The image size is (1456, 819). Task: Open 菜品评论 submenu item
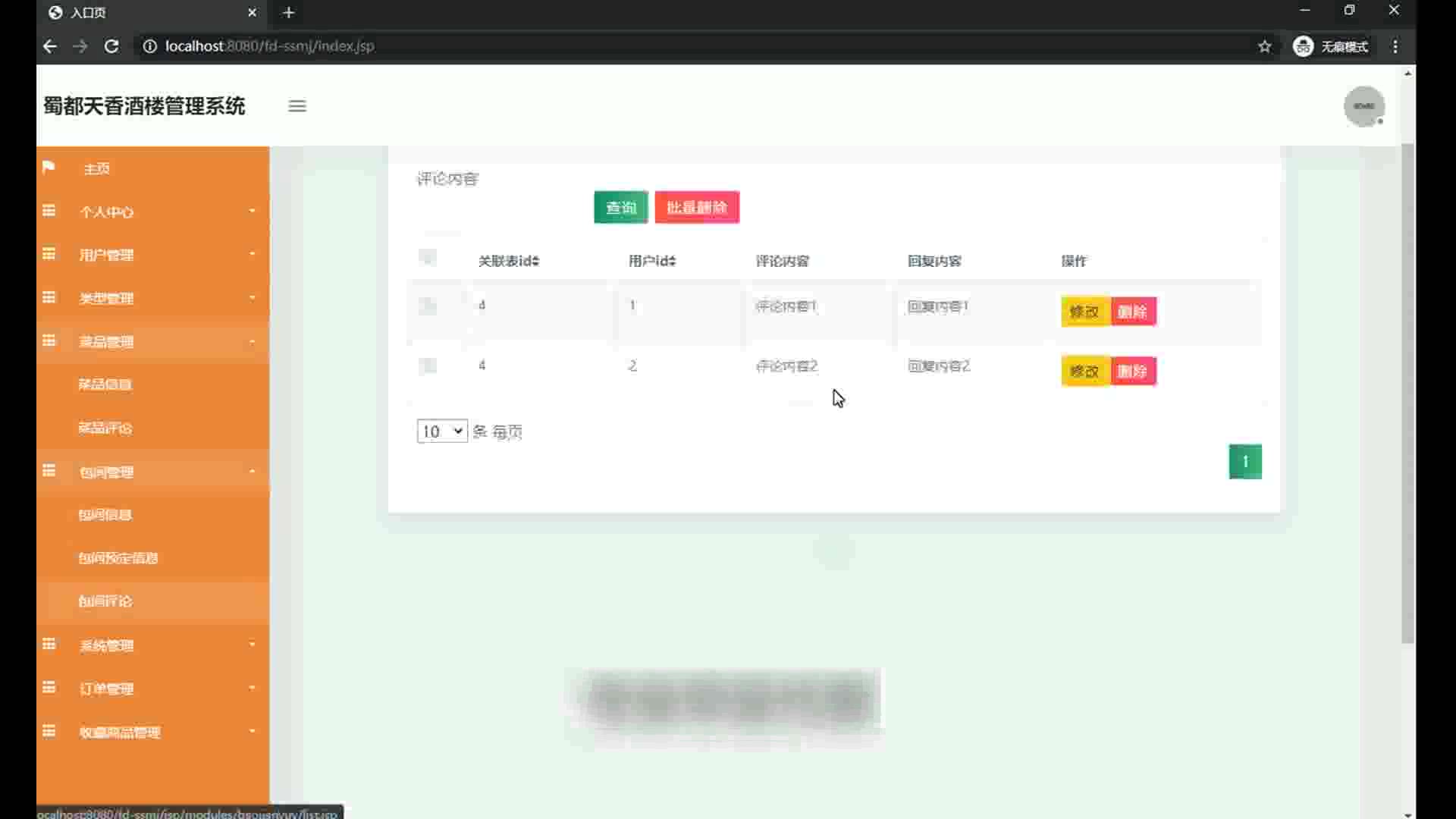[x=105, y=428]
